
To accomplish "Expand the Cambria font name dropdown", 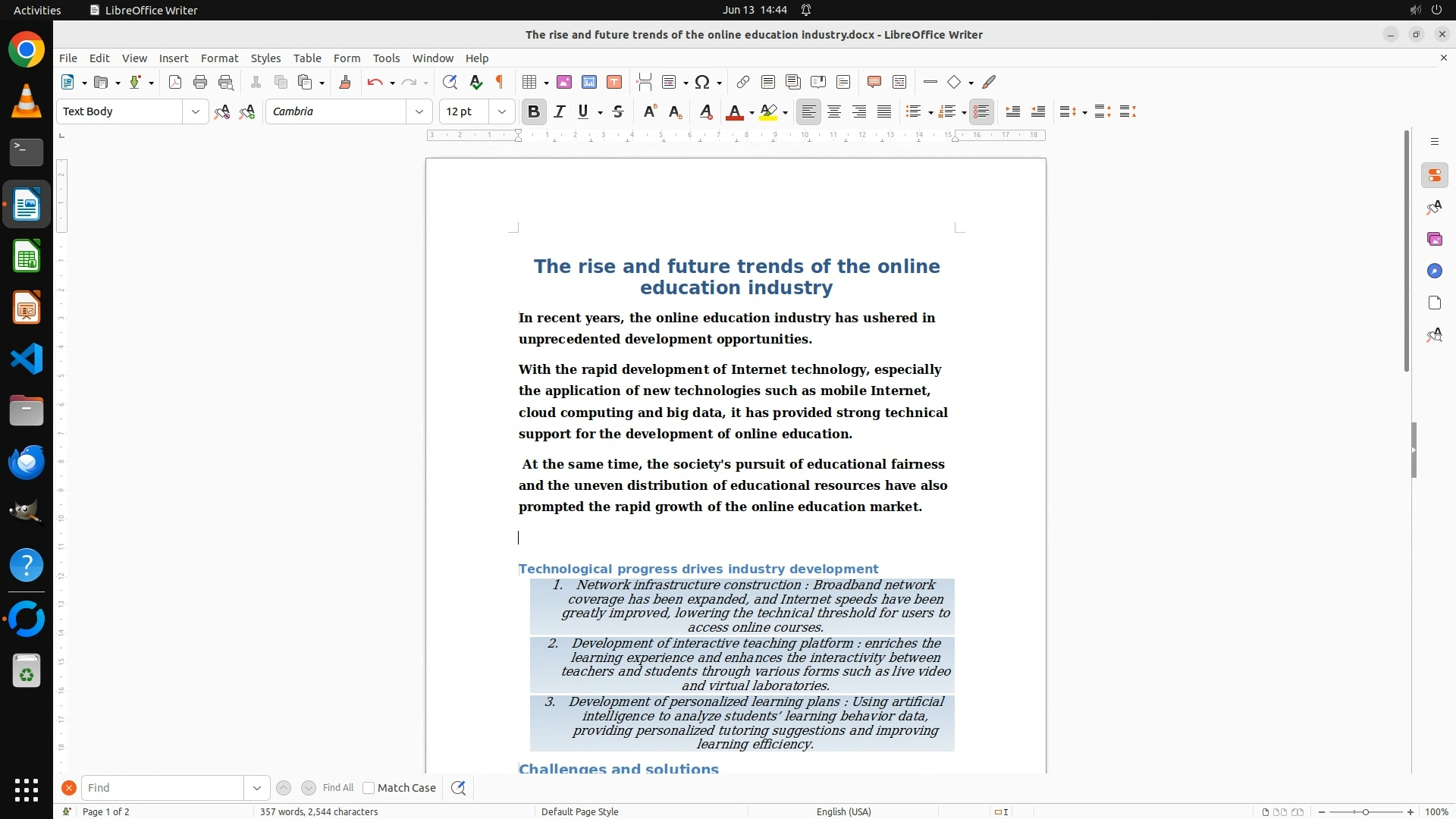I will (419, 111).
